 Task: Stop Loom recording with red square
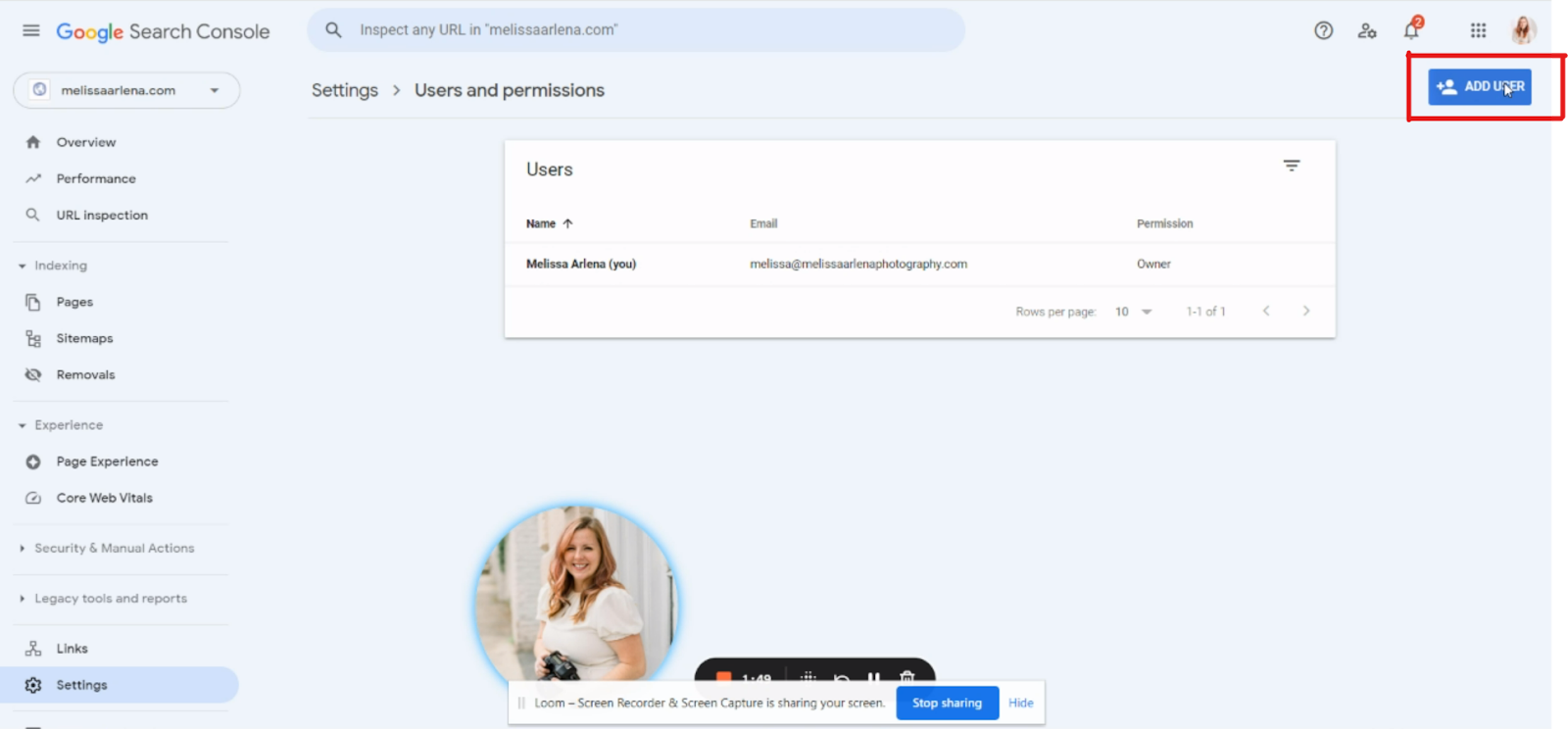click(x=723, y=676)
